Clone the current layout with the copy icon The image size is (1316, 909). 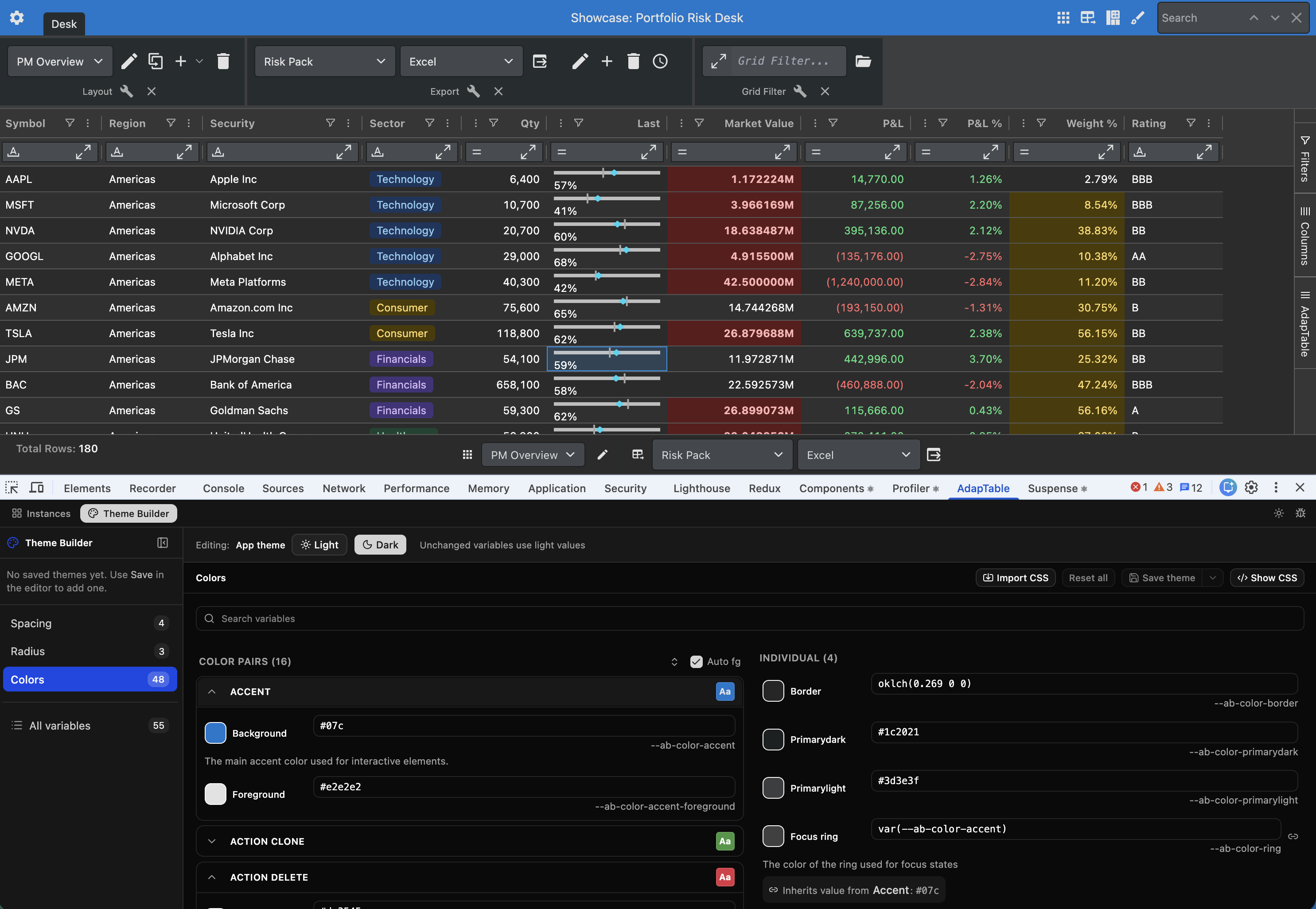click(x=155, y=61)
